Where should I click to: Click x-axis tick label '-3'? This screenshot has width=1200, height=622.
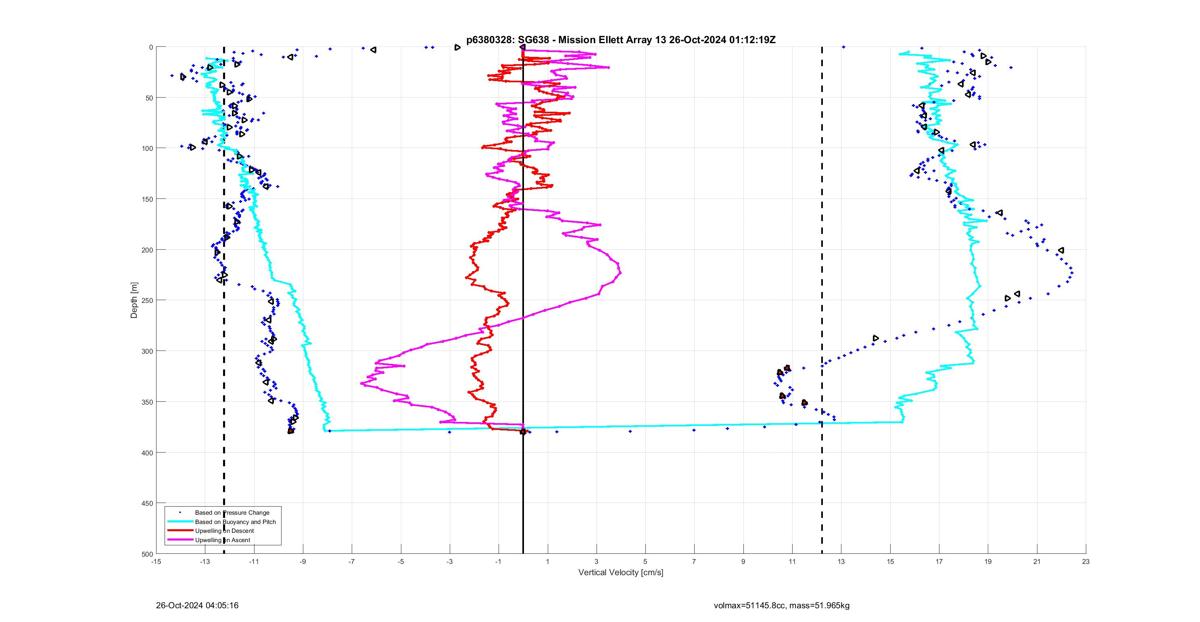click(x=450, y=561)
